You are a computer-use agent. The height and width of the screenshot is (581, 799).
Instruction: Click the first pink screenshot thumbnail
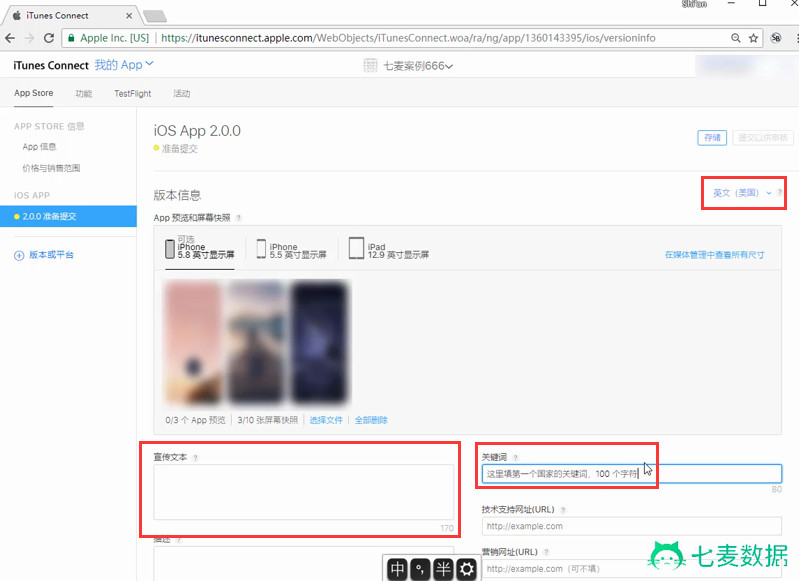point(193,342)
